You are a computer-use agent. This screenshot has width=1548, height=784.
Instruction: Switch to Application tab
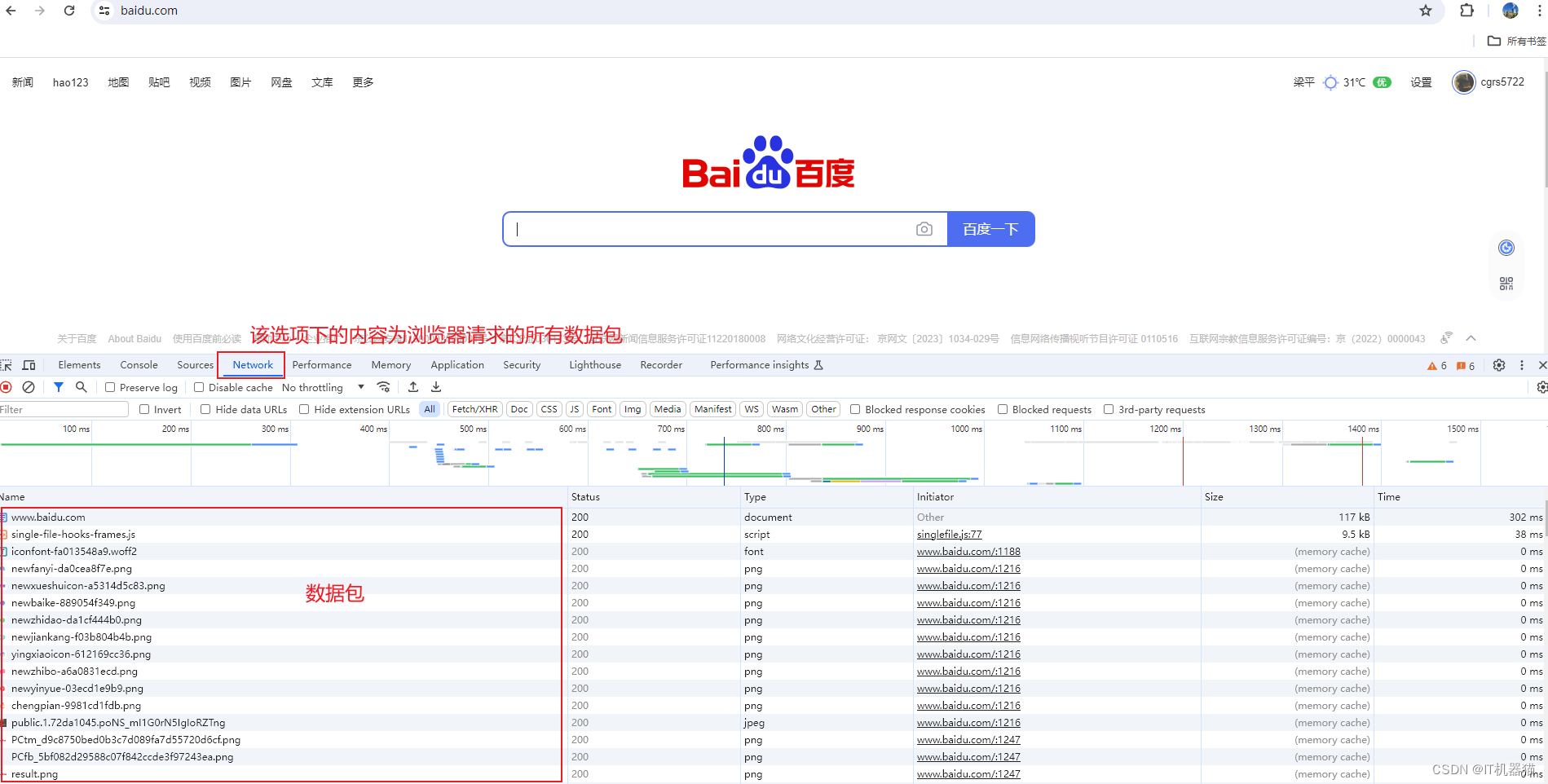point(457,365)
